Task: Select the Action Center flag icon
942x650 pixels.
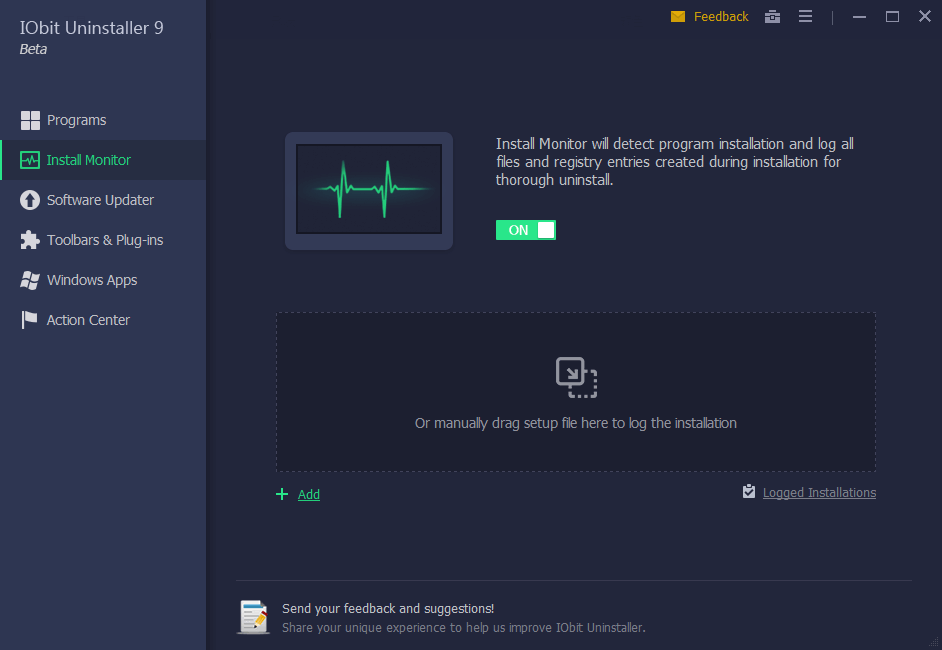Action: (29, 319)
